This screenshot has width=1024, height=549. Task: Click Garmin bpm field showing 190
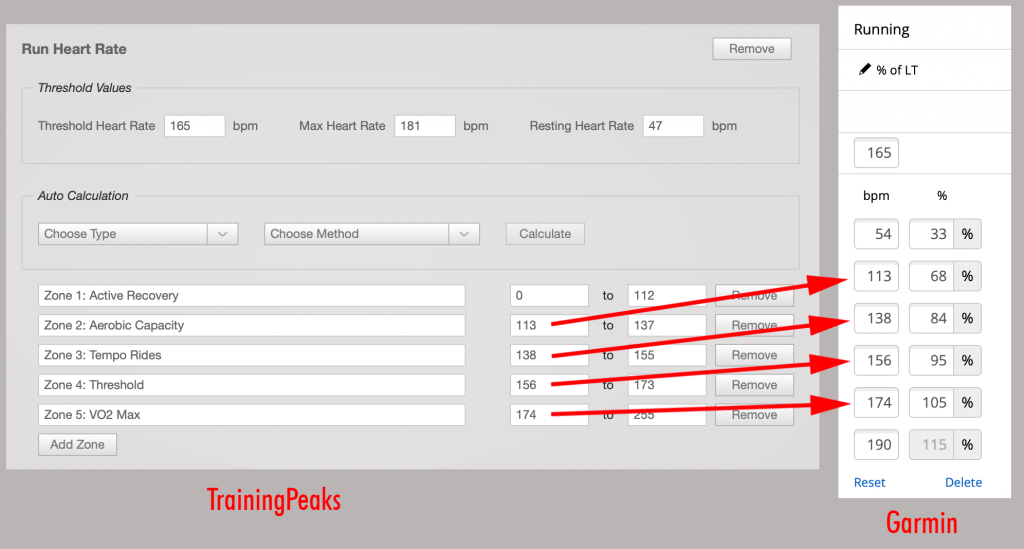click(876, 445)
